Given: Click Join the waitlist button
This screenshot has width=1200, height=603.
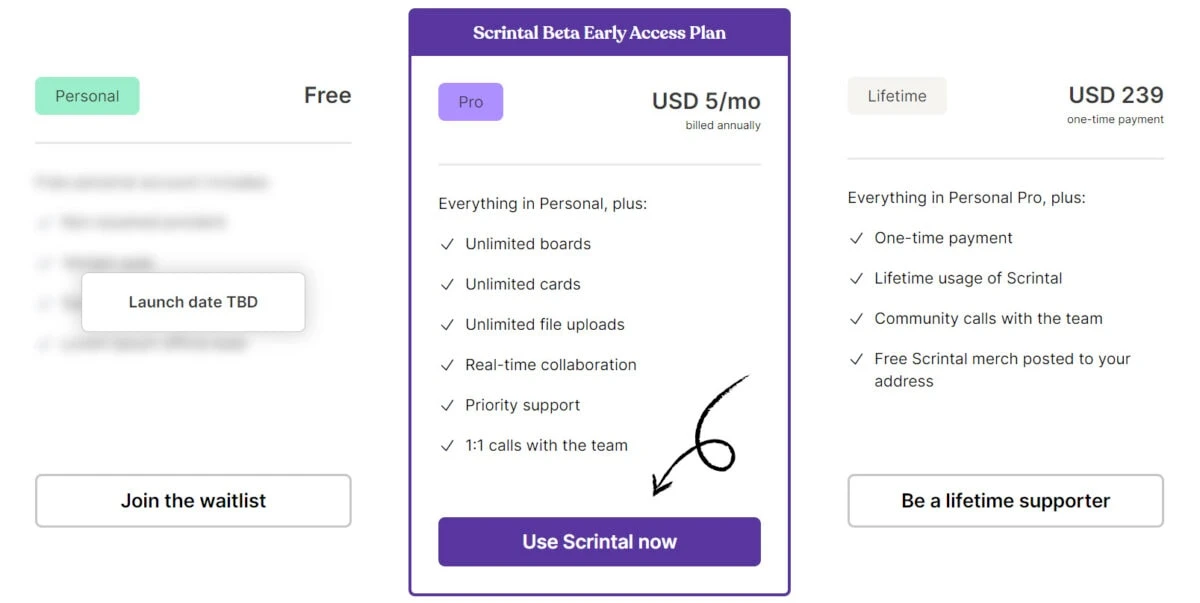Looking at the screenshot, I should pos(193,501).
